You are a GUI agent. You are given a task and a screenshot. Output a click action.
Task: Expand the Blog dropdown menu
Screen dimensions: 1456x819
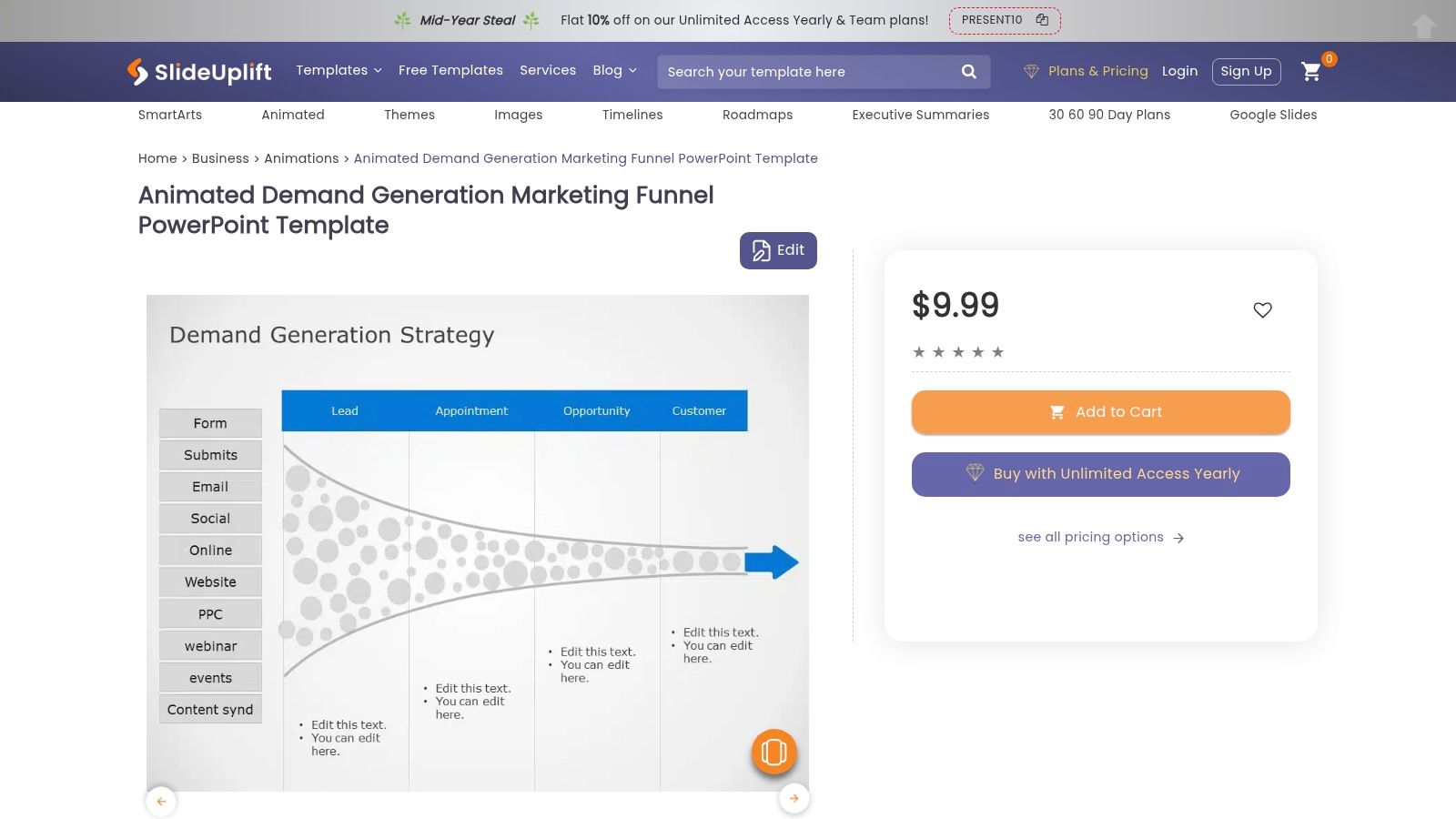(614, 70)
